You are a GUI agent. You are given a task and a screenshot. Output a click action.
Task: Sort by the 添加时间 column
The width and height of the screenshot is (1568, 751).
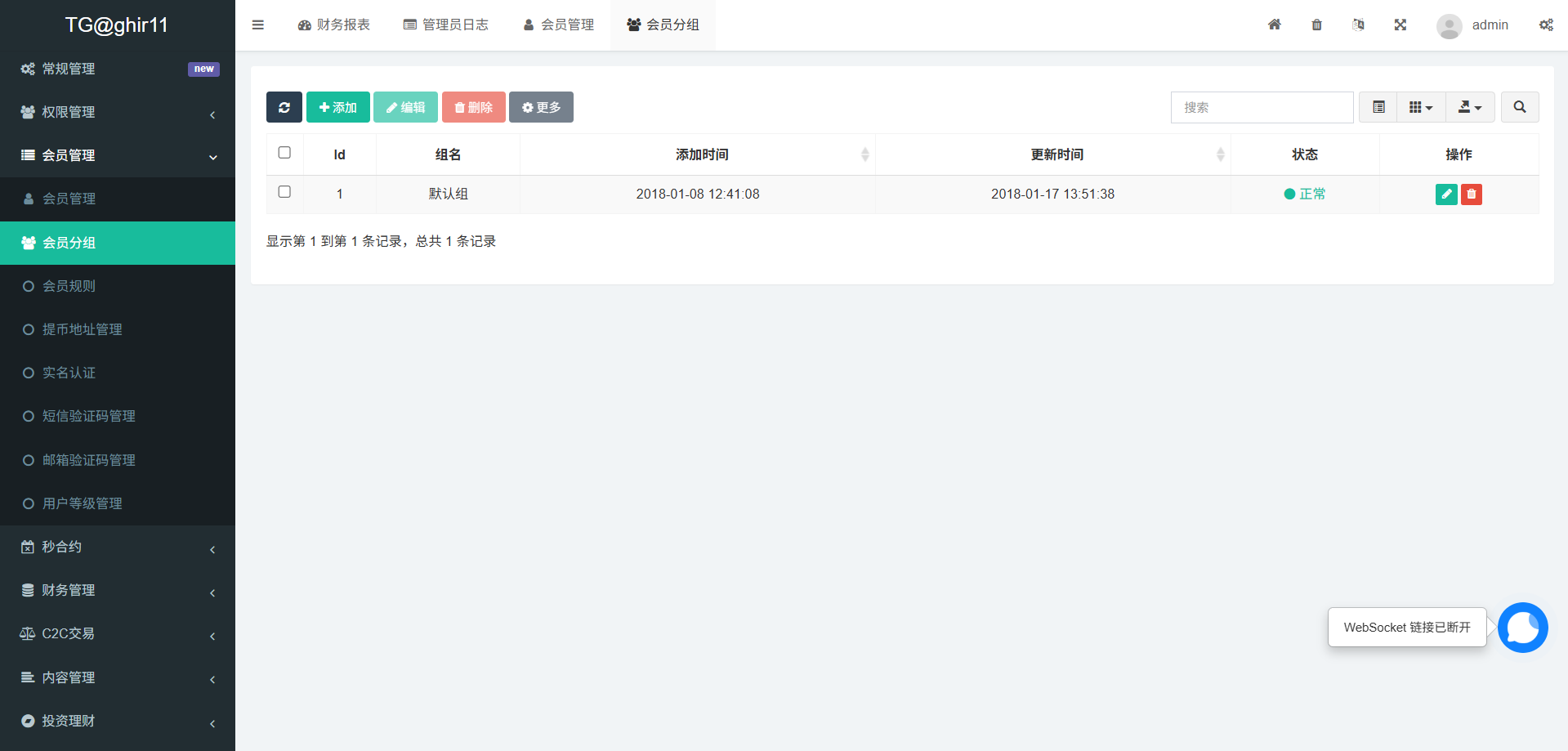(698, 154)
